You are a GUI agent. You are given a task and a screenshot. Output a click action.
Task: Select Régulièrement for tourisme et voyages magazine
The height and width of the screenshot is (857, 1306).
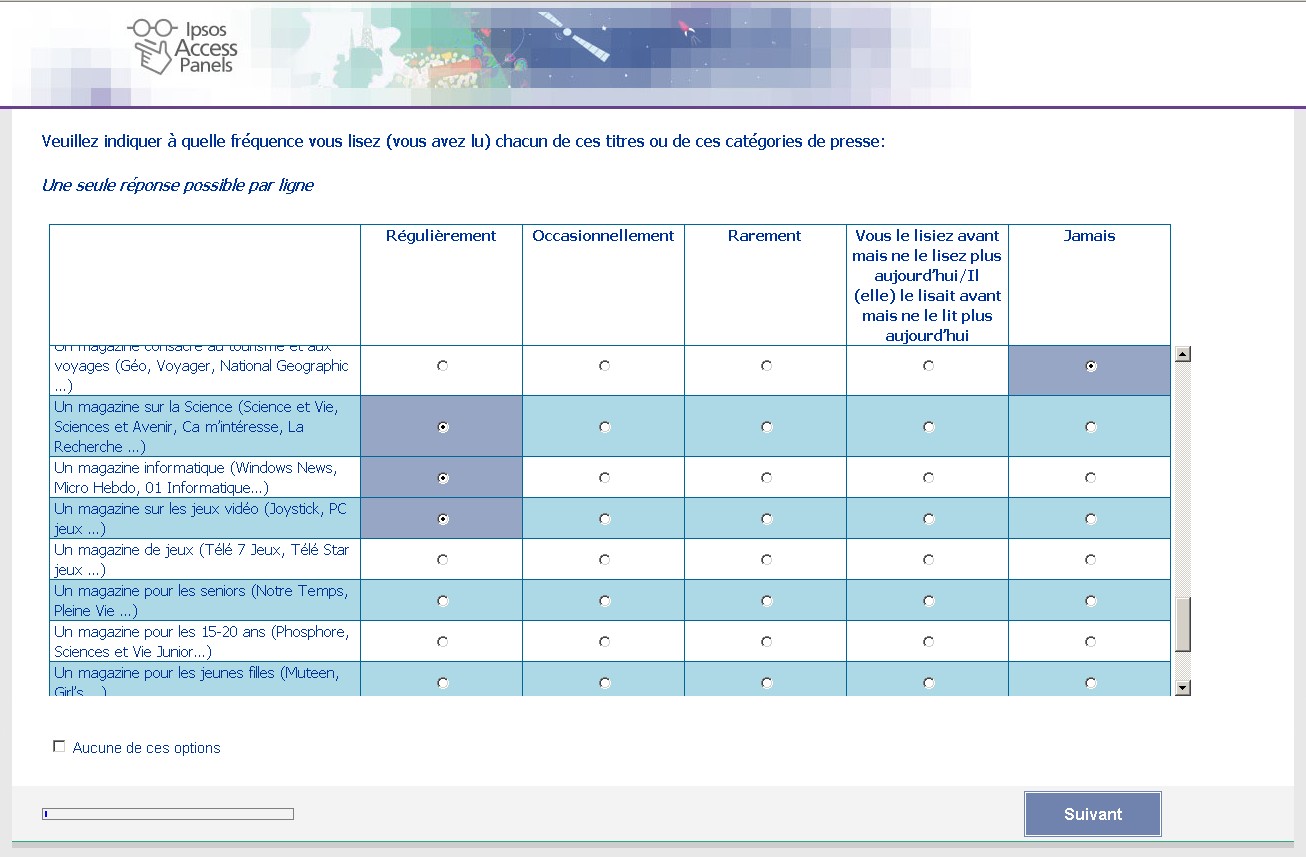point(442,366)
